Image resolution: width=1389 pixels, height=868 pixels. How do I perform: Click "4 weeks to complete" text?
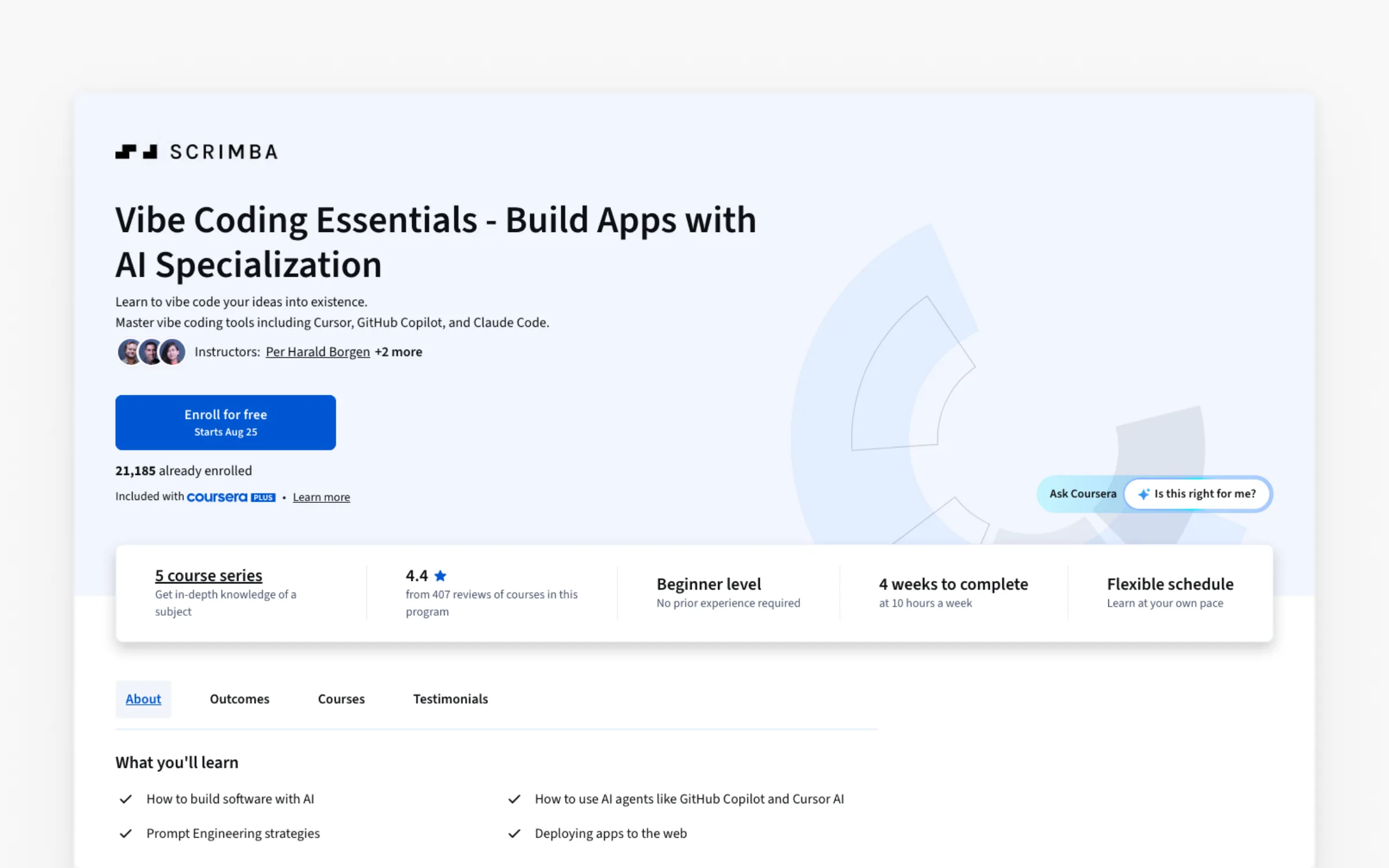953,584
